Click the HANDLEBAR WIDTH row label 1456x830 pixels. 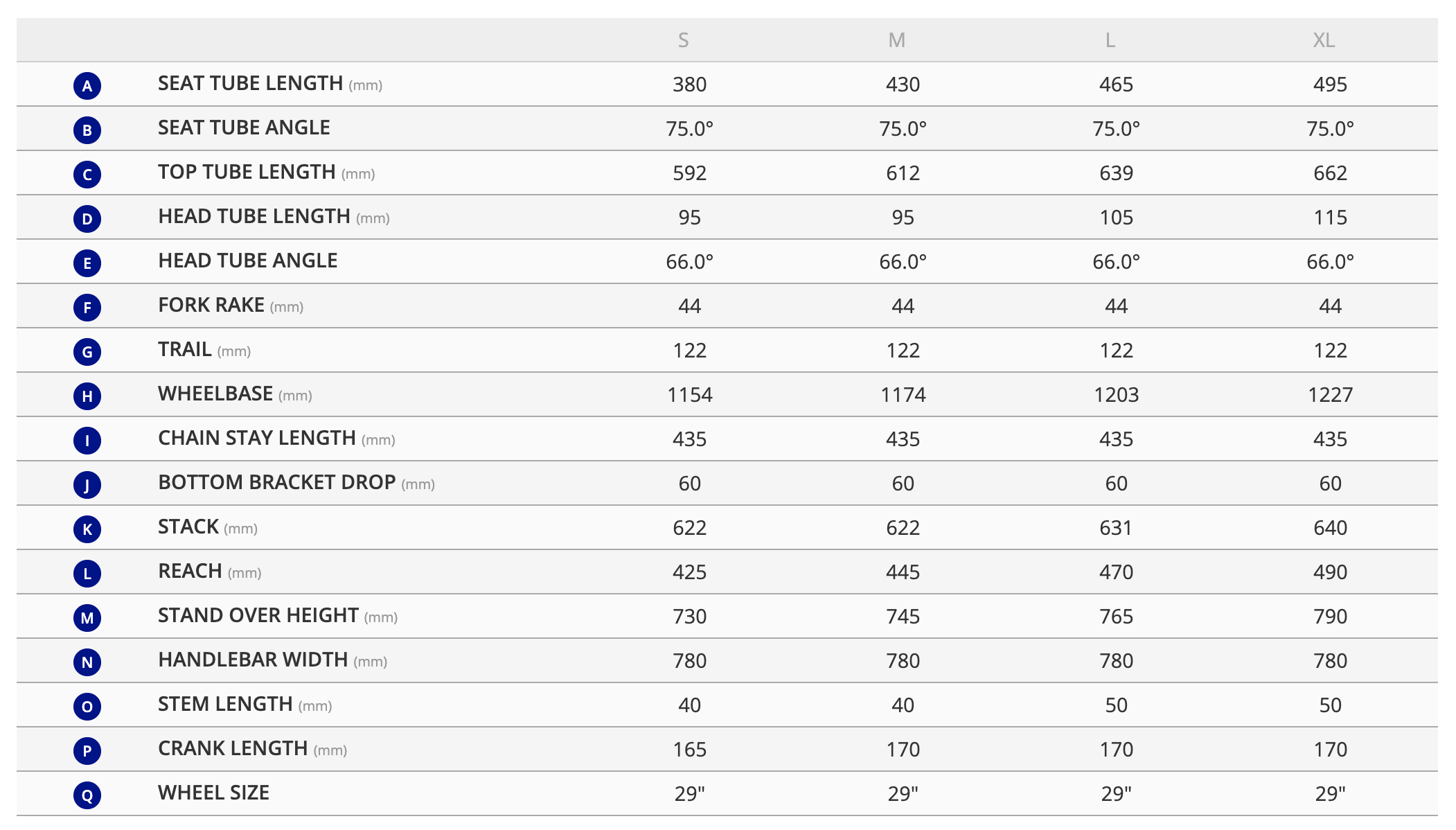click(x=253, y=660)
